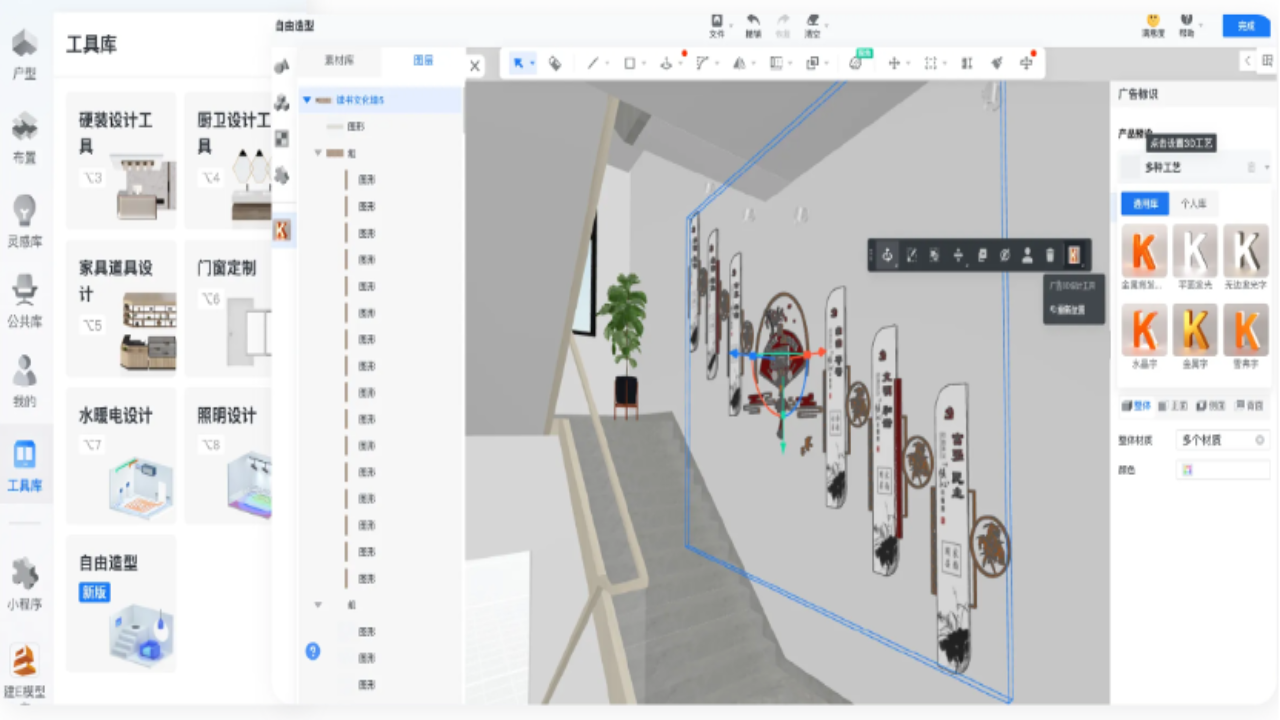Click the blue help question mark icon
This screenshot has width=1280, height=720.
pyautogui.click(x=313, y=651)
